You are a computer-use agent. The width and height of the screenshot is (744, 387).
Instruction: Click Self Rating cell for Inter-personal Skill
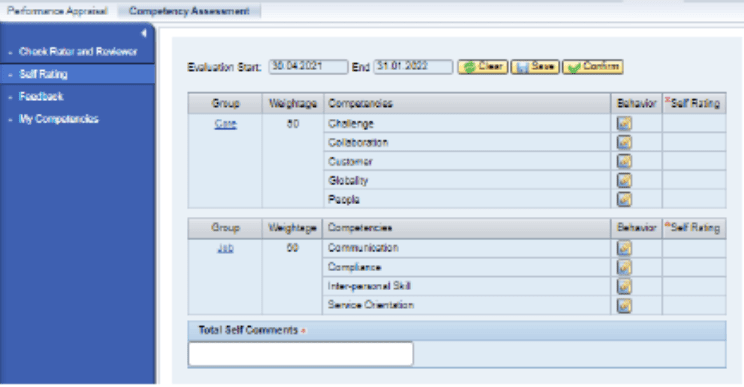point(694,286)
